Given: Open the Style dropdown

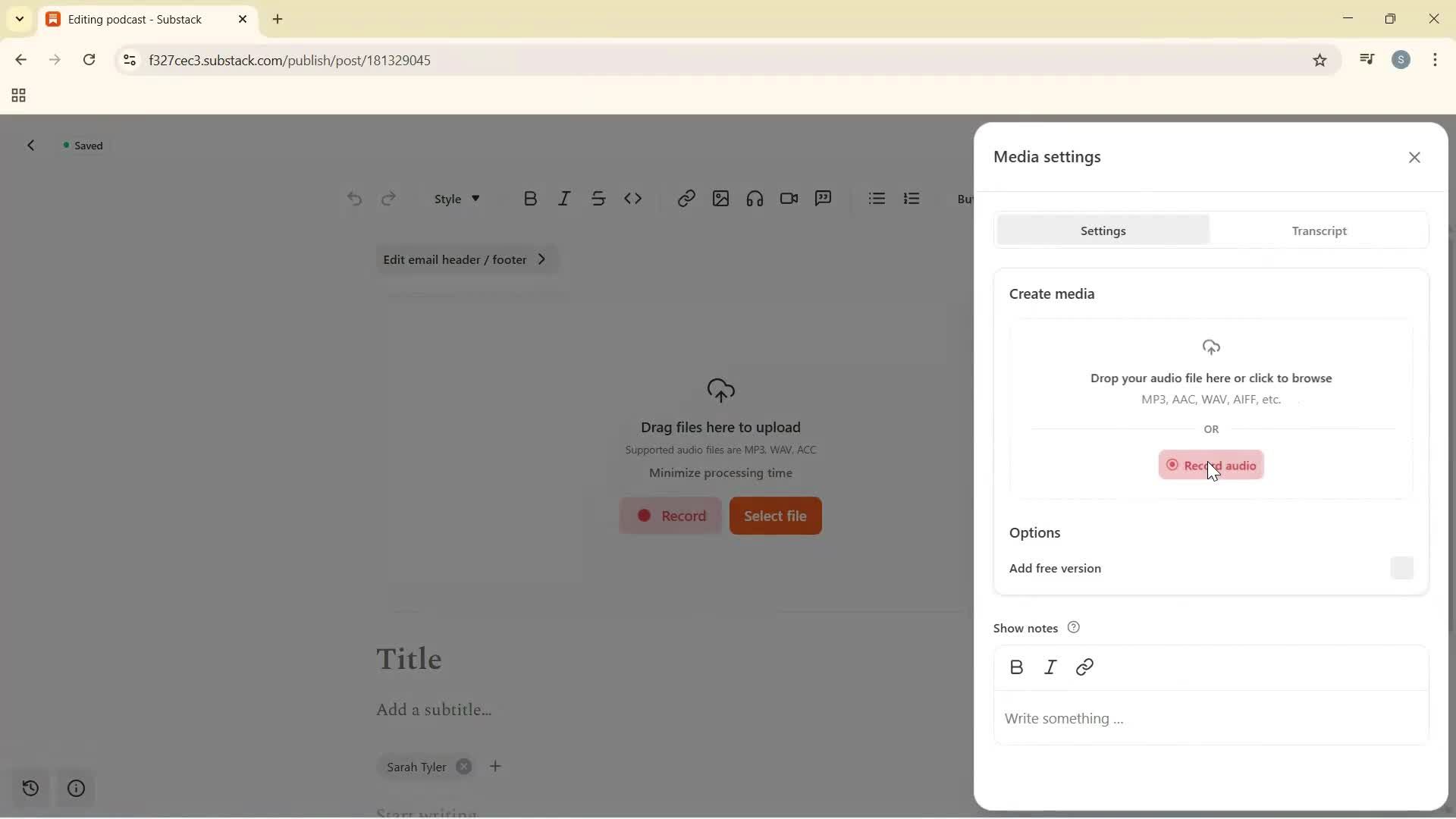Looking at the screenshot, I should [x=455, y=199].
